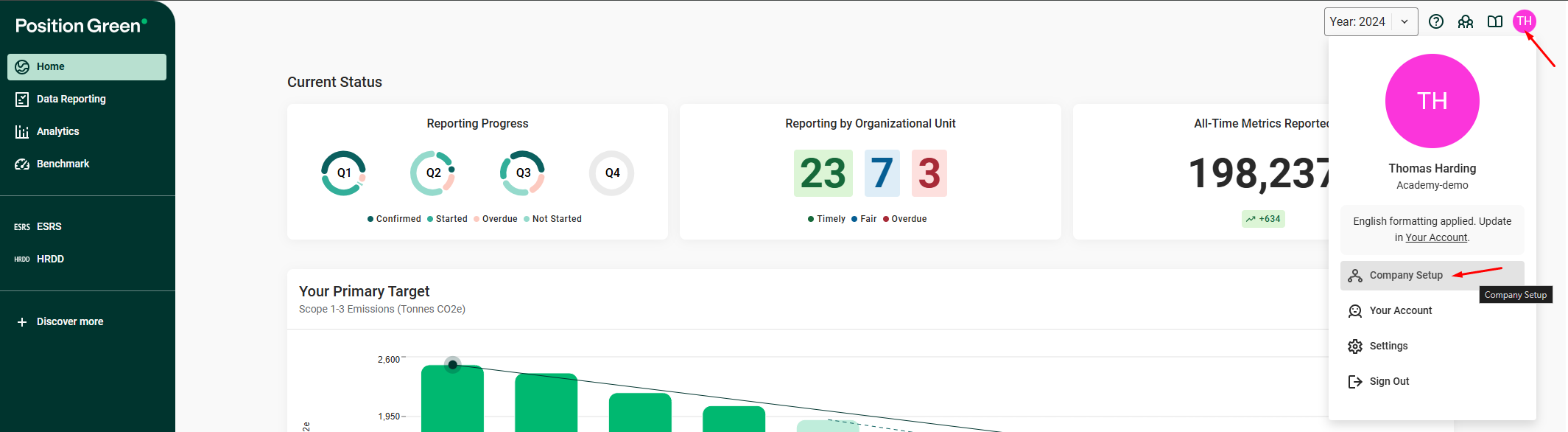Click the plus icon beside Discover more
The height and width of the screenshot is (432, 1568).
[x=22, y=322]
